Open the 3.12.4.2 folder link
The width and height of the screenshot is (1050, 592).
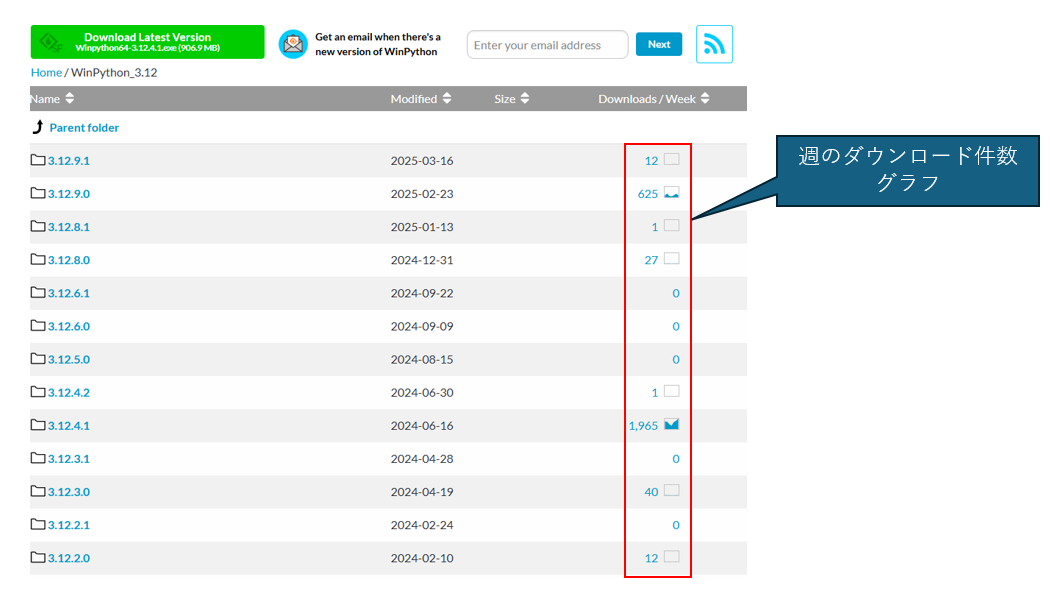tap(68, 392)
